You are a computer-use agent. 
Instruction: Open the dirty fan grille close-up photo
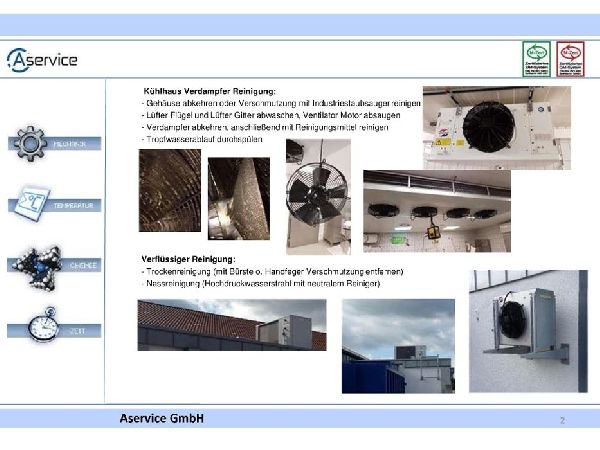[168, 191]
